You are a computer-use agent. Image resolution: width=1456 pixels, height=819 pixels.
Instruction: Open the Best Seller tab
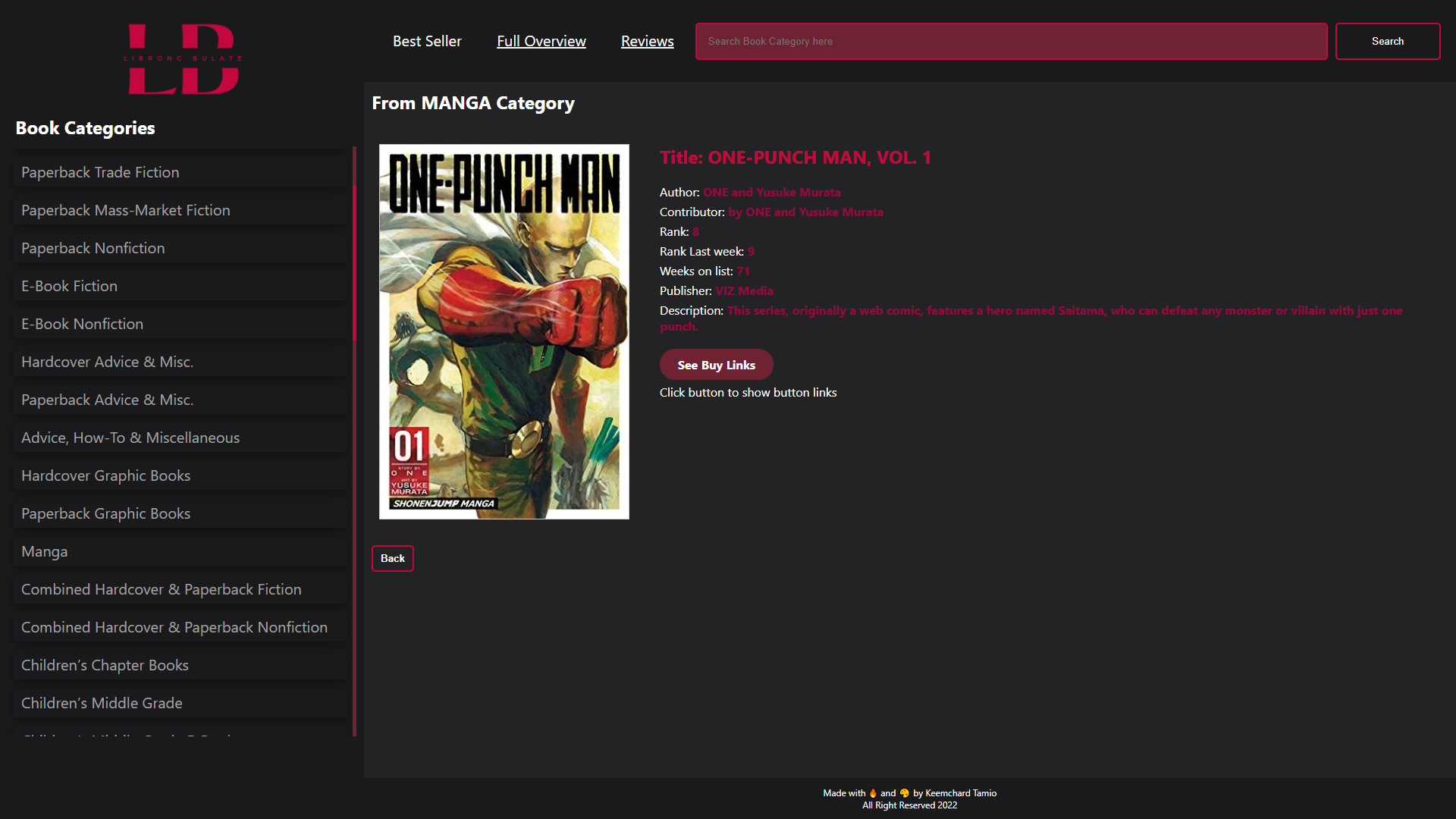point(427,41)
